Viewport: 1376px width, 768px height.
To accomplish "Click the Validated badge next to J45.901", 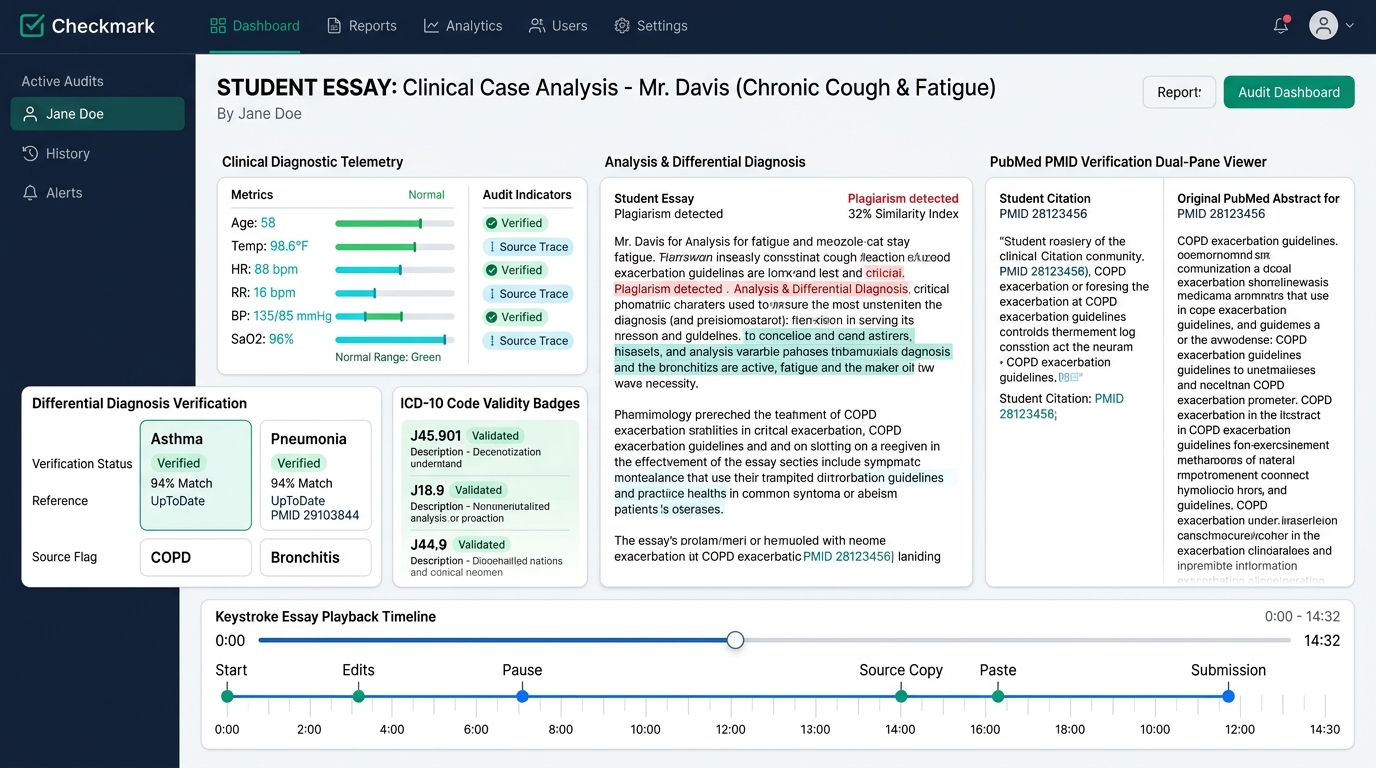I will [x=496, y=436].
